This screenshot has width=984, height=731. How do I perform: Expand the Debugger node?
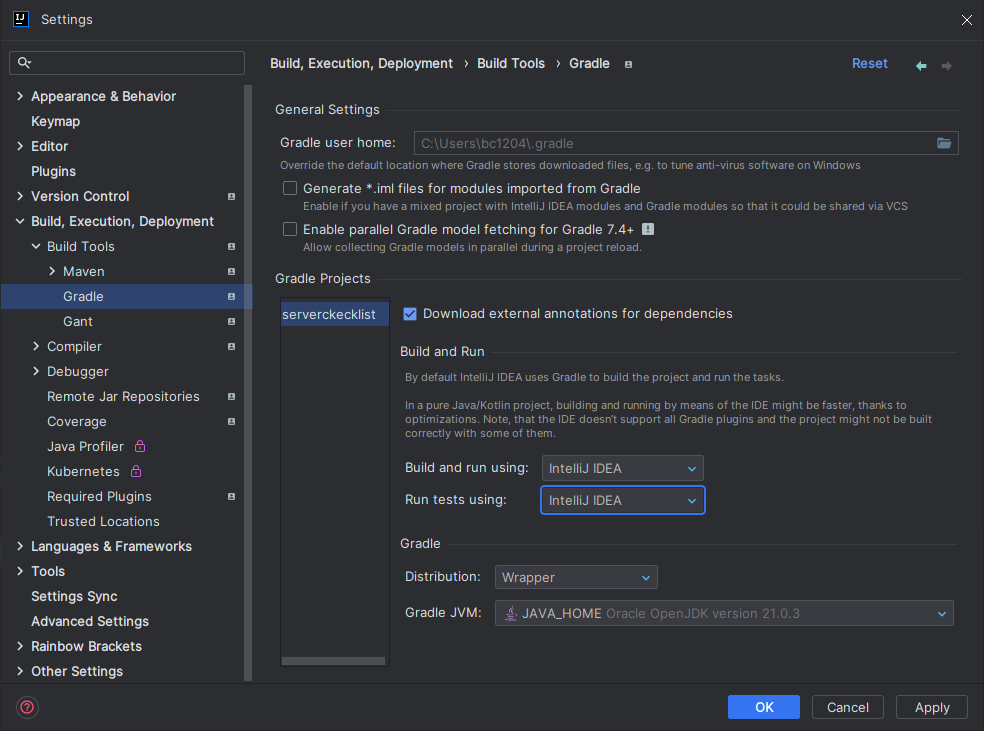point(36,371)
